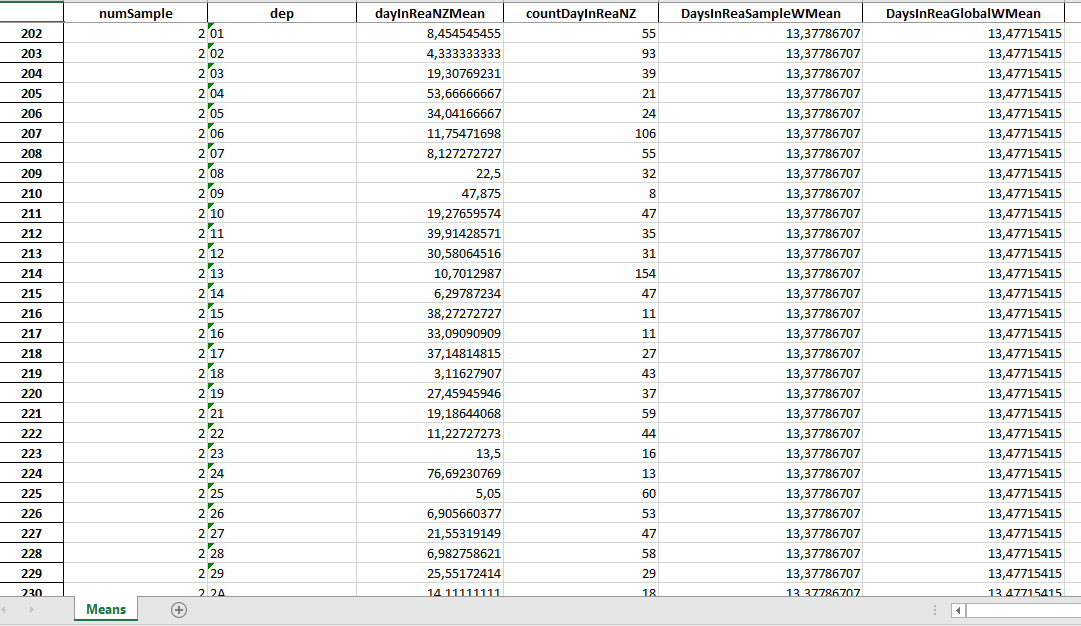
Task: Select the dayInReaNZMean header cell
Action: point(430,13)
